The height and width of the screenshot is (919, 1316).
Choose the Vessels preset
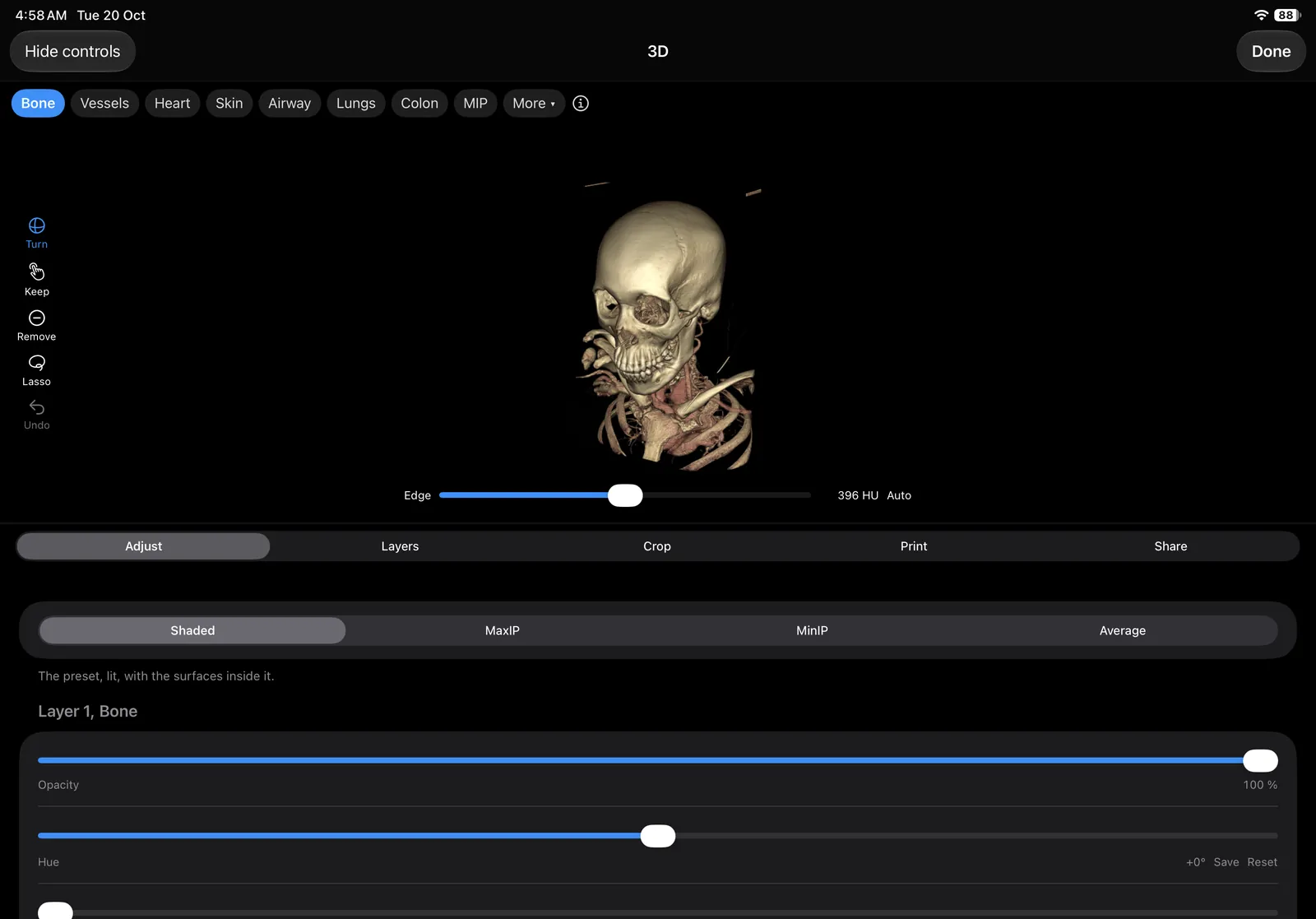click(x=104, y=103)
